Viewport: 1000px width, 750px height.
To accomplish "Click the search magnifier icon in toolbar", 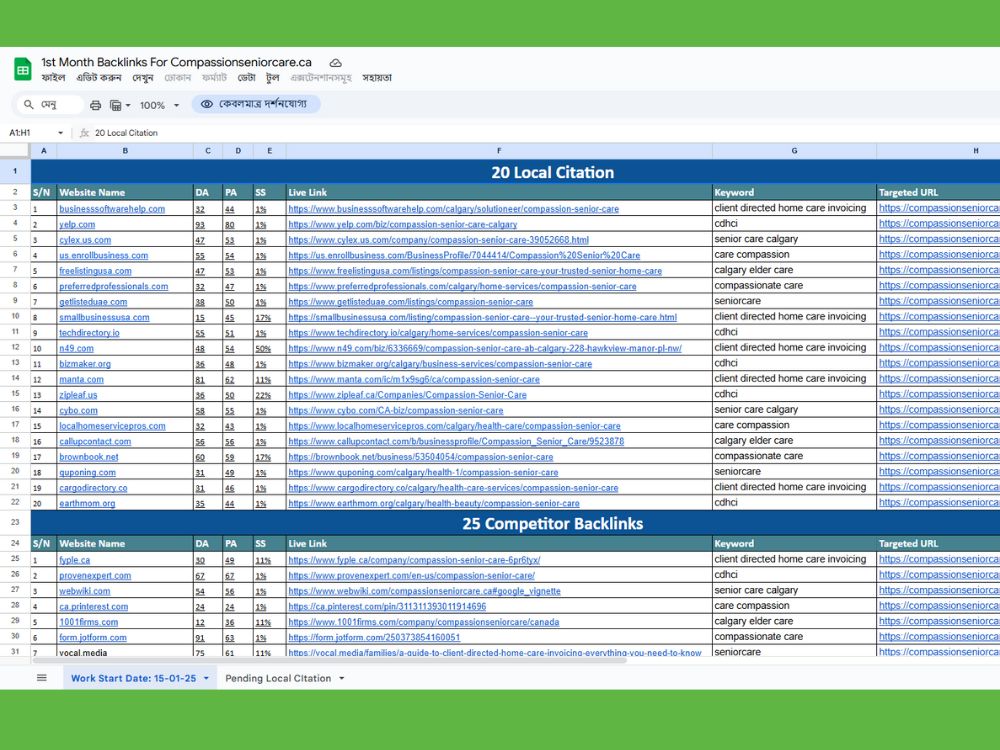I will point(28,104).
